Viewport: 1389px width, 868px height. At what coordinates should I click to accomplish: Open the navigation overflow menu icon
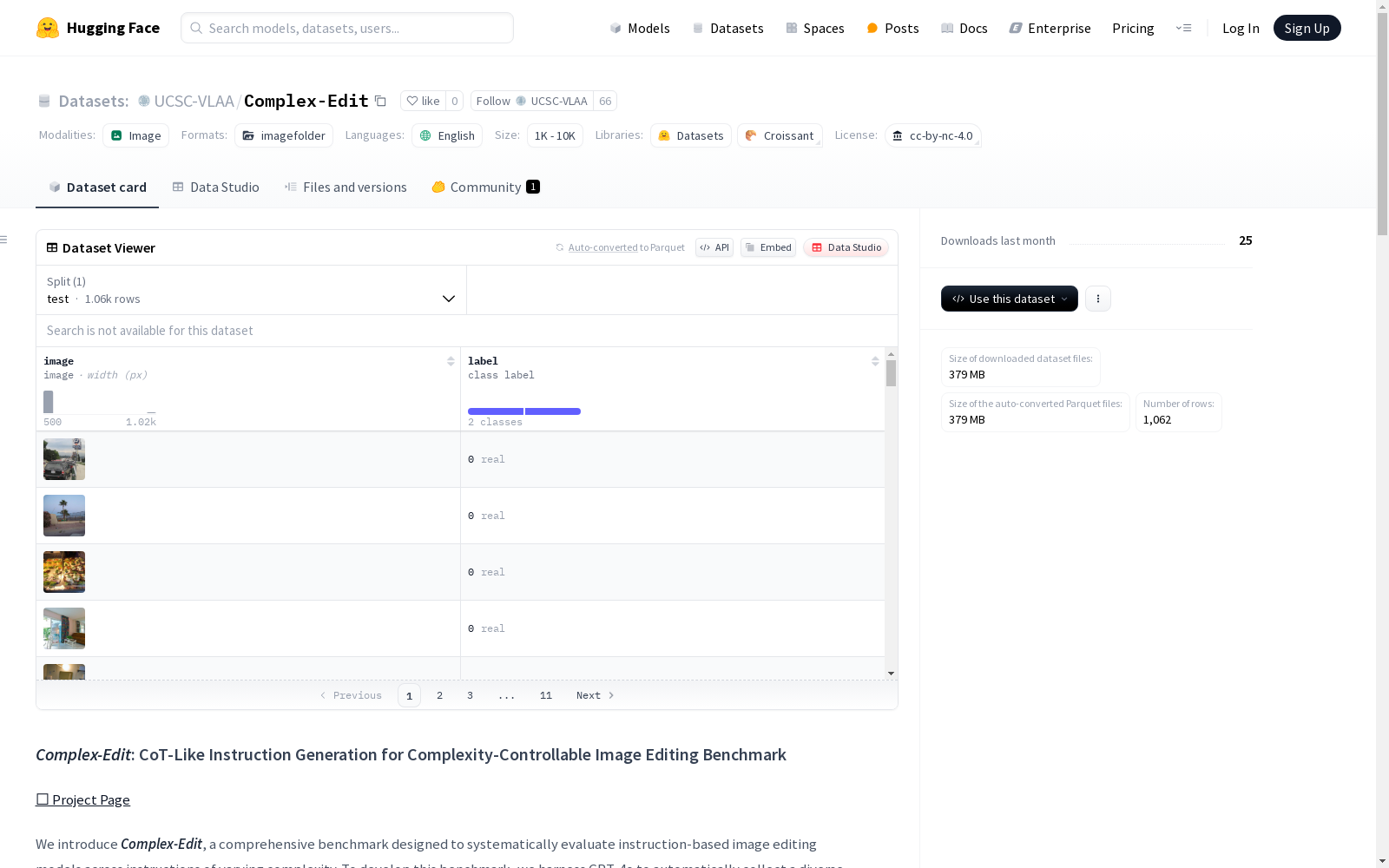click(1183, 28)
